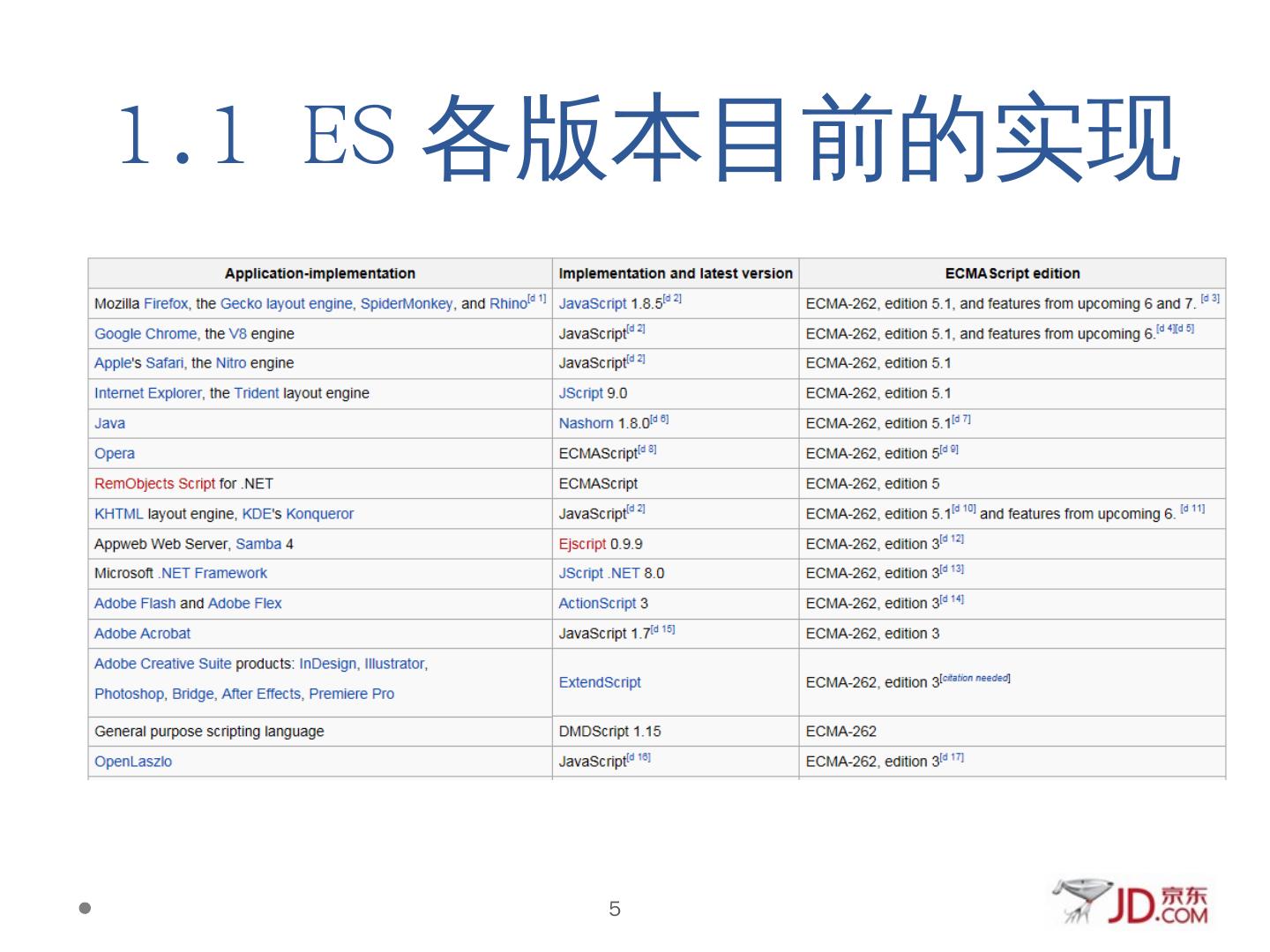Click the JScript .NET link

(x=599, y=573)
